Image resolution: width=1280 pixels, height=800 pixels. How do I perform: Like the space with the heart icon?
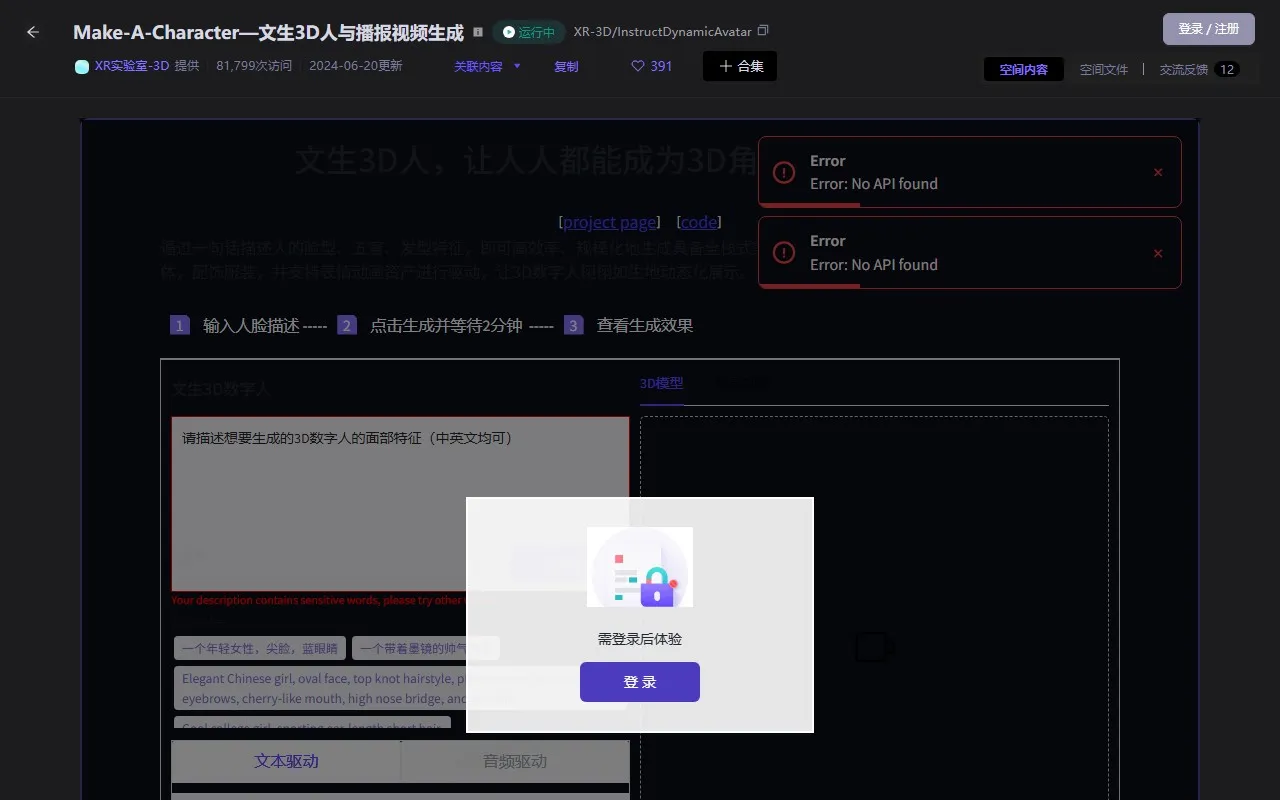point(639,65)
